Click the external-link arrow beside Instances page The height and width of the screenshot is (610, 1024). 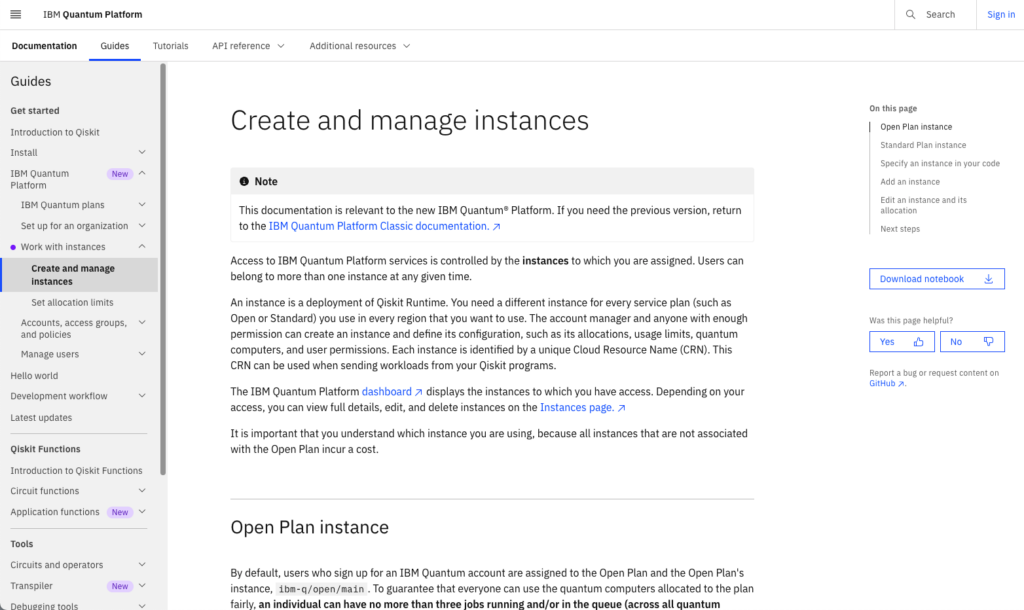tap(622, 408)
